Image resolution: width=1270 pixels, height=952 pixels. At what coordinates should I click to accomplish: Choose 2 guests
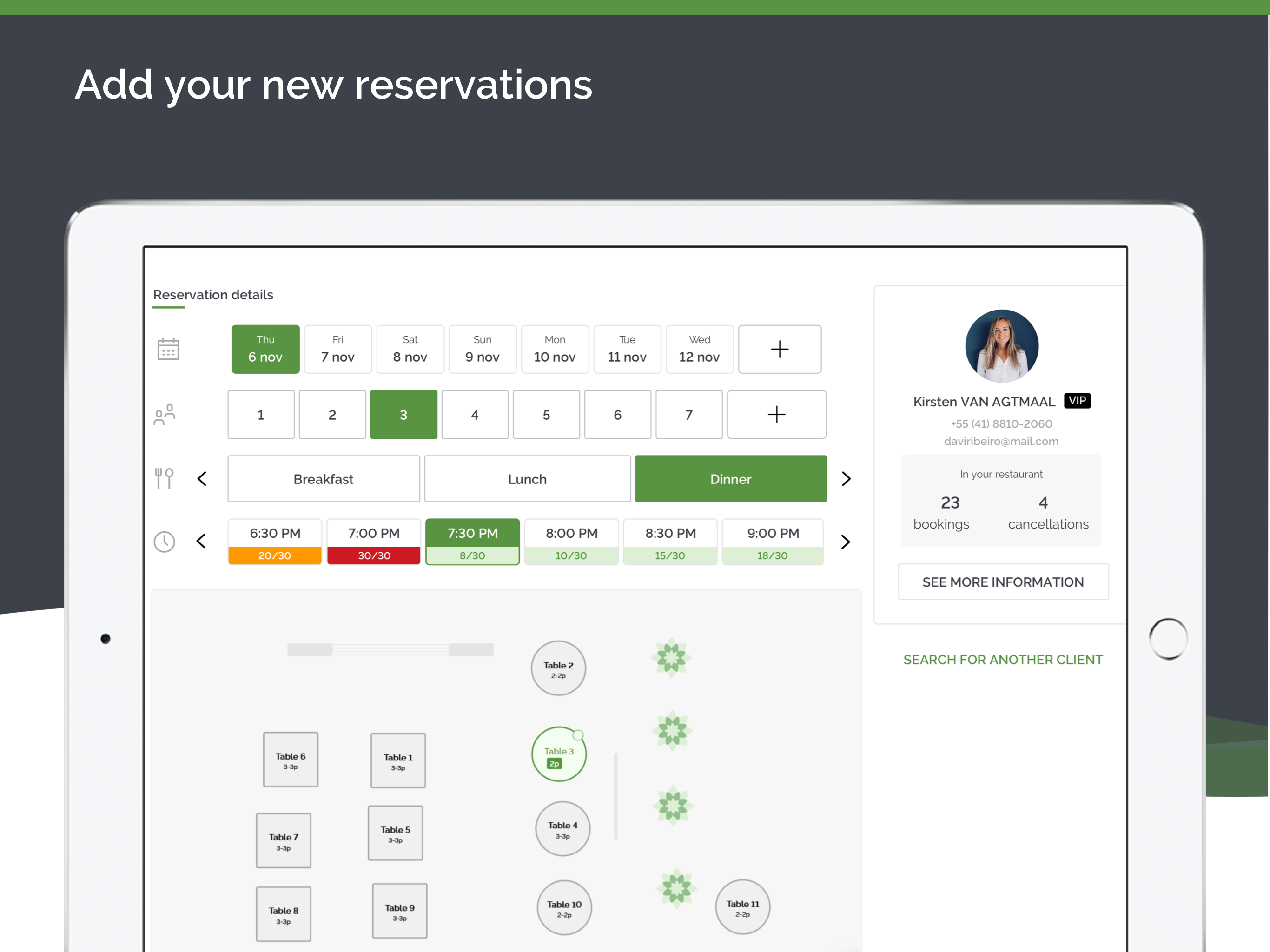click(x=332, y=415)
